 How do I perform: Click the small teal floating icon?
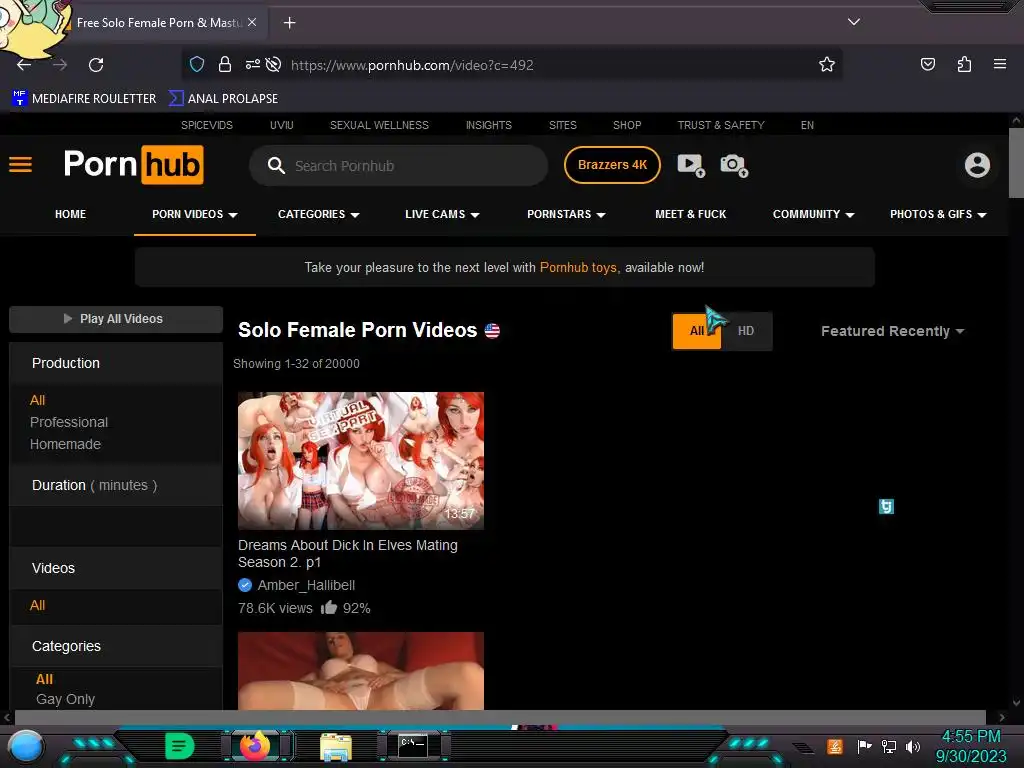[886, 506]
